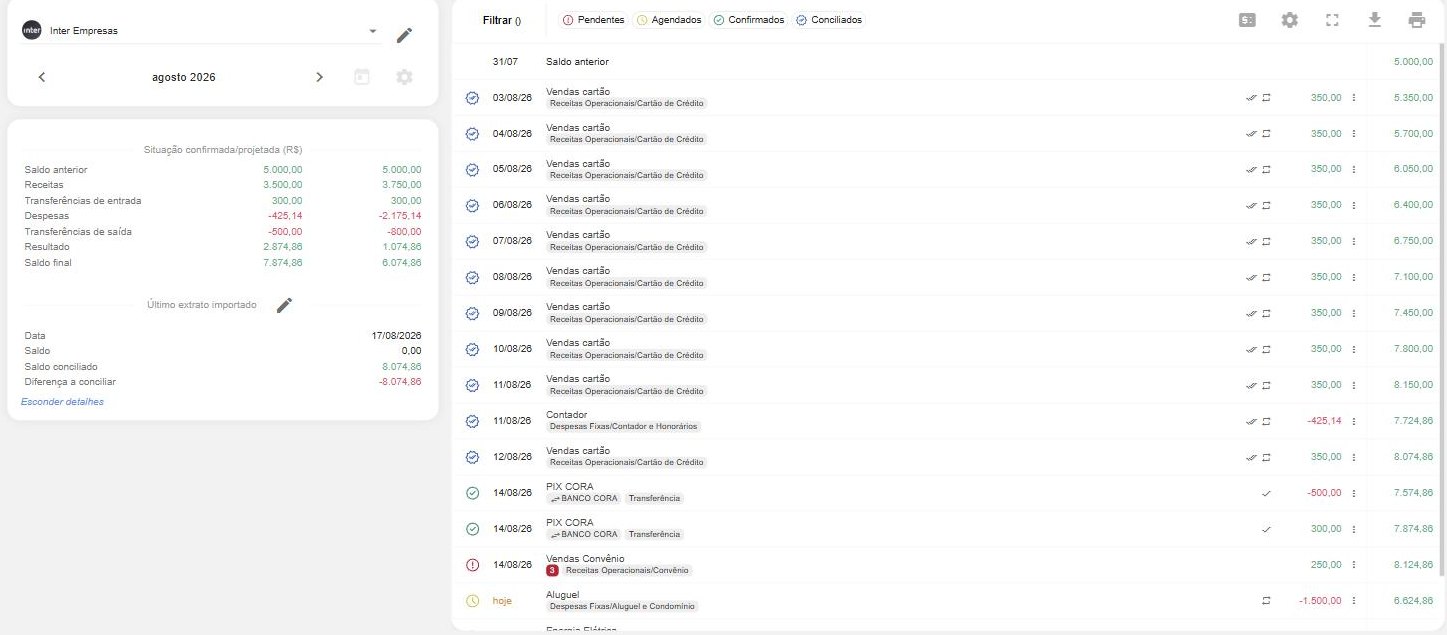
Task: Click the conciliated status icon for 05/08/26
Action: pyautogui.click(x=472, y=170)
